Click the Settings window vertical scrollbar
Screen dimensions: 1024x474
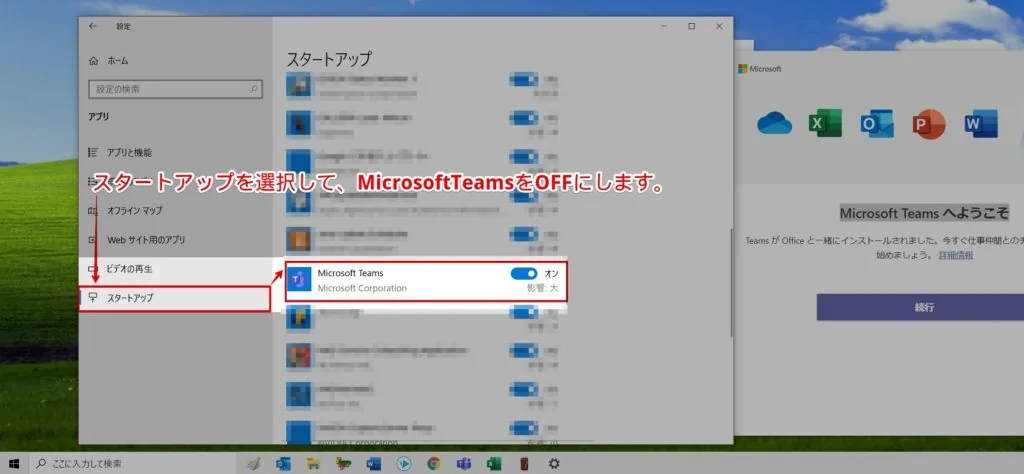pyautogui.click(x=731, y=283)
